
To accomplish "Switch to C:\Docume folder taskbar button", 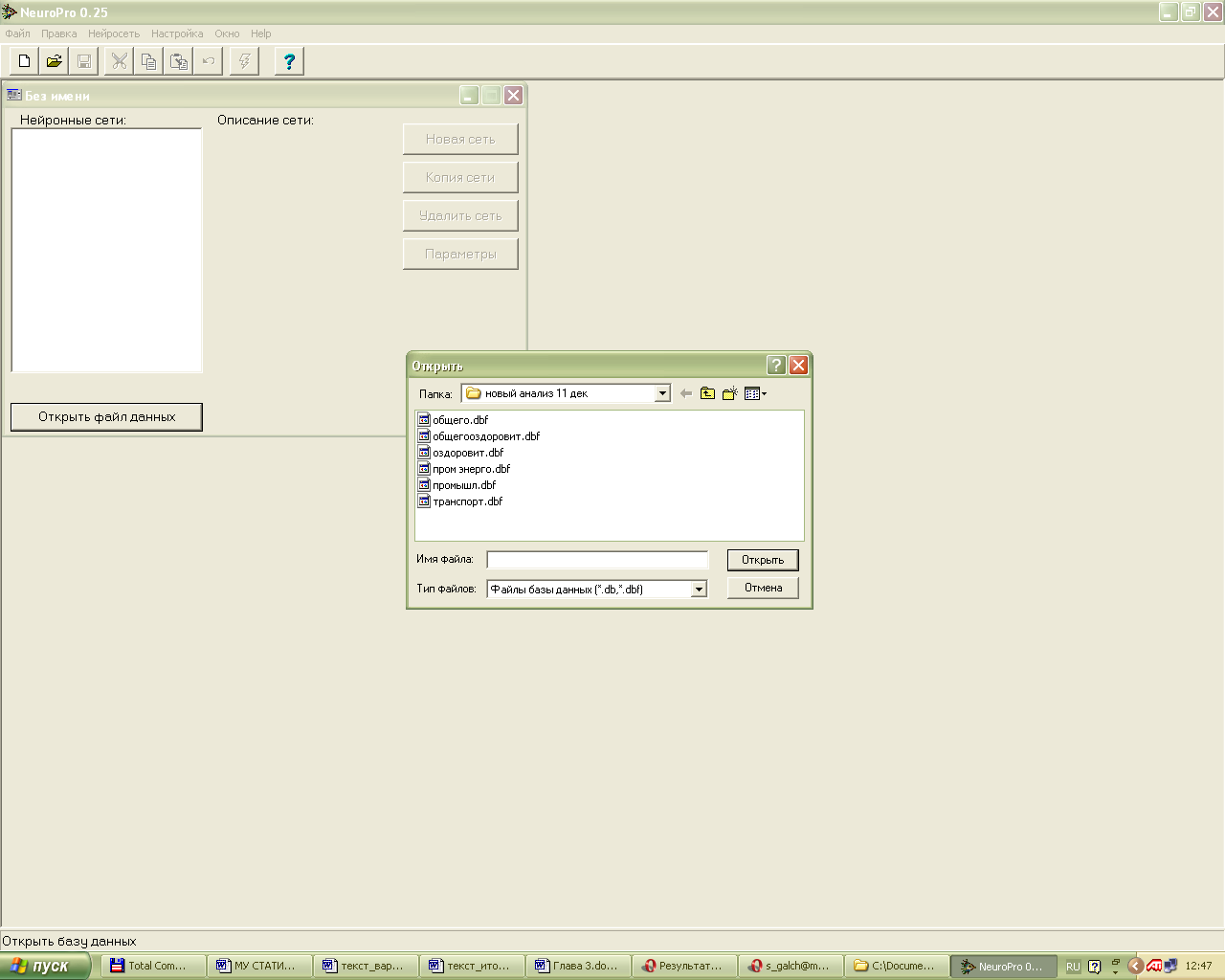I will pyautogui.click(x=896, y=966).
